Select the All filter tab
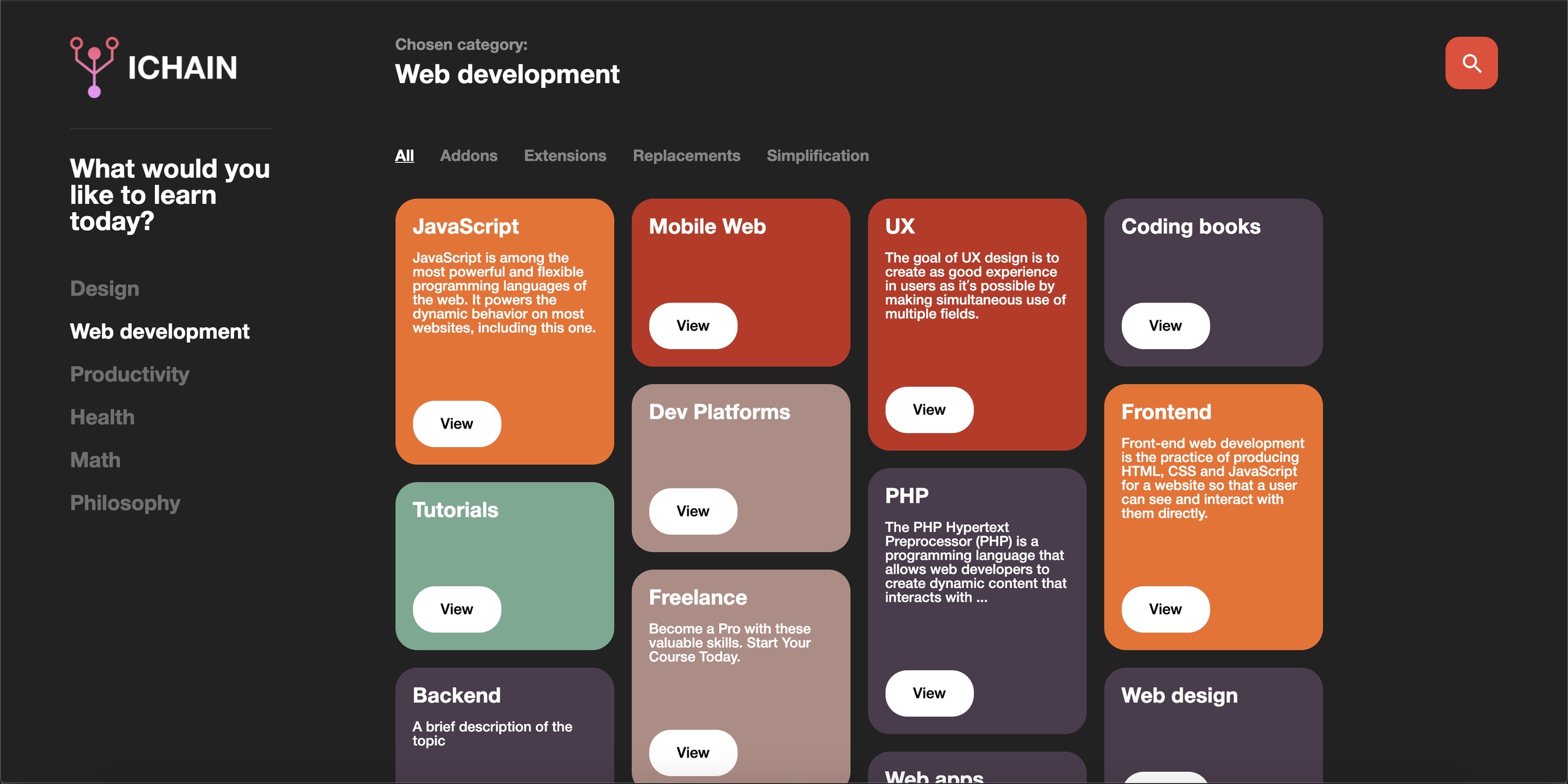This screenshot has height=784, width=1568. 404,156
